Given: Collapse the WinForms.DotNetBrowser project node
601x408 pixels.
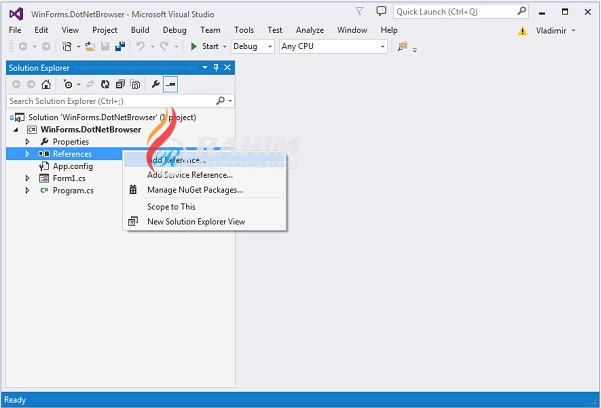Looking at the screenshot, I should pyautogui.click(x=16, y=130).
